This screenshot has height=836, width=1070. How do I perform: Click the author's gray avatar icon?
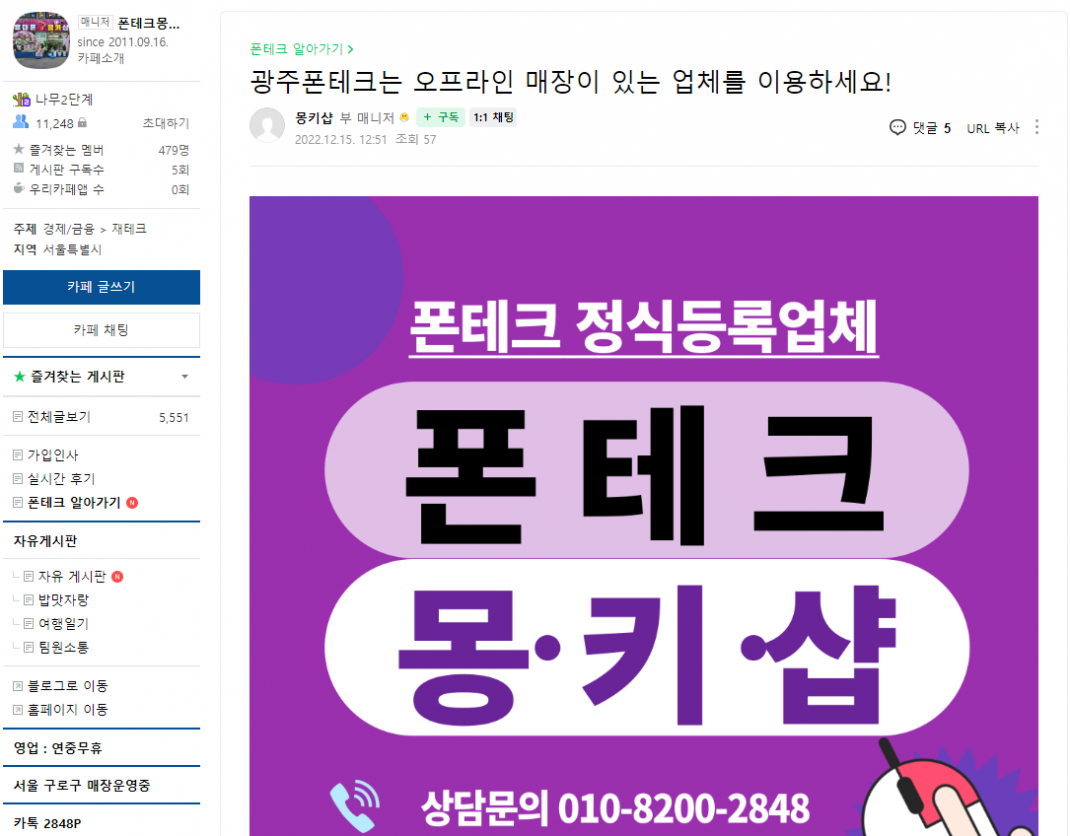tap(267, 126)
